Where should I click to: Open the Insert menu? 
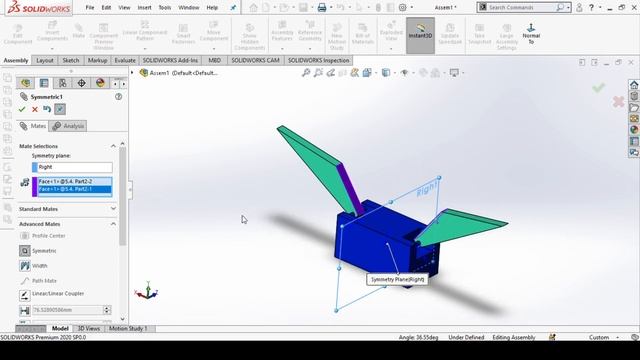144,7
